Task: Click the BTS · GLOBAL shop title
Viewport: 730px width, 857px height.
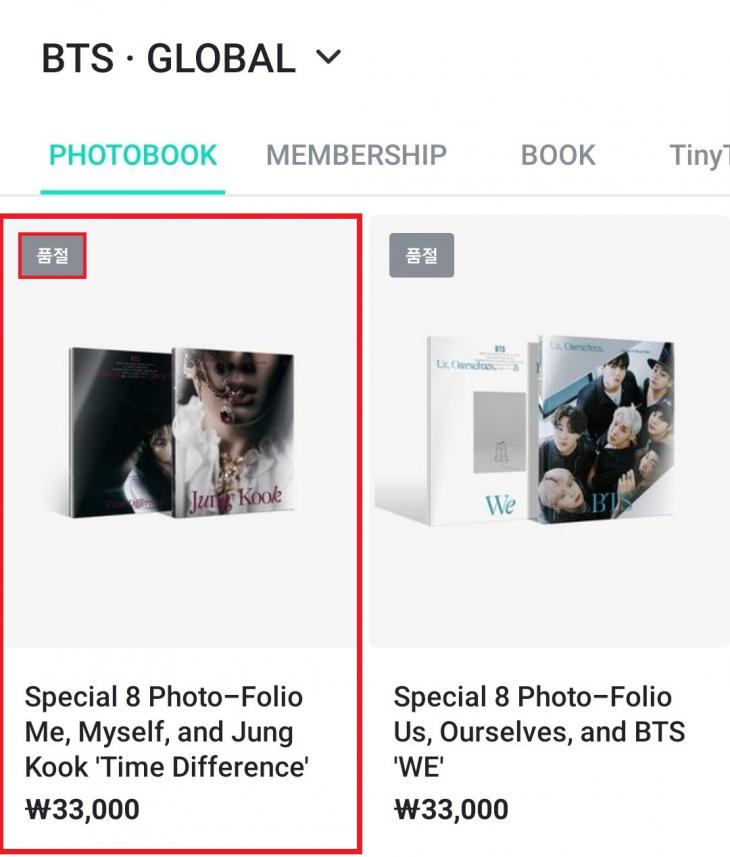Action: coord(168,59)
